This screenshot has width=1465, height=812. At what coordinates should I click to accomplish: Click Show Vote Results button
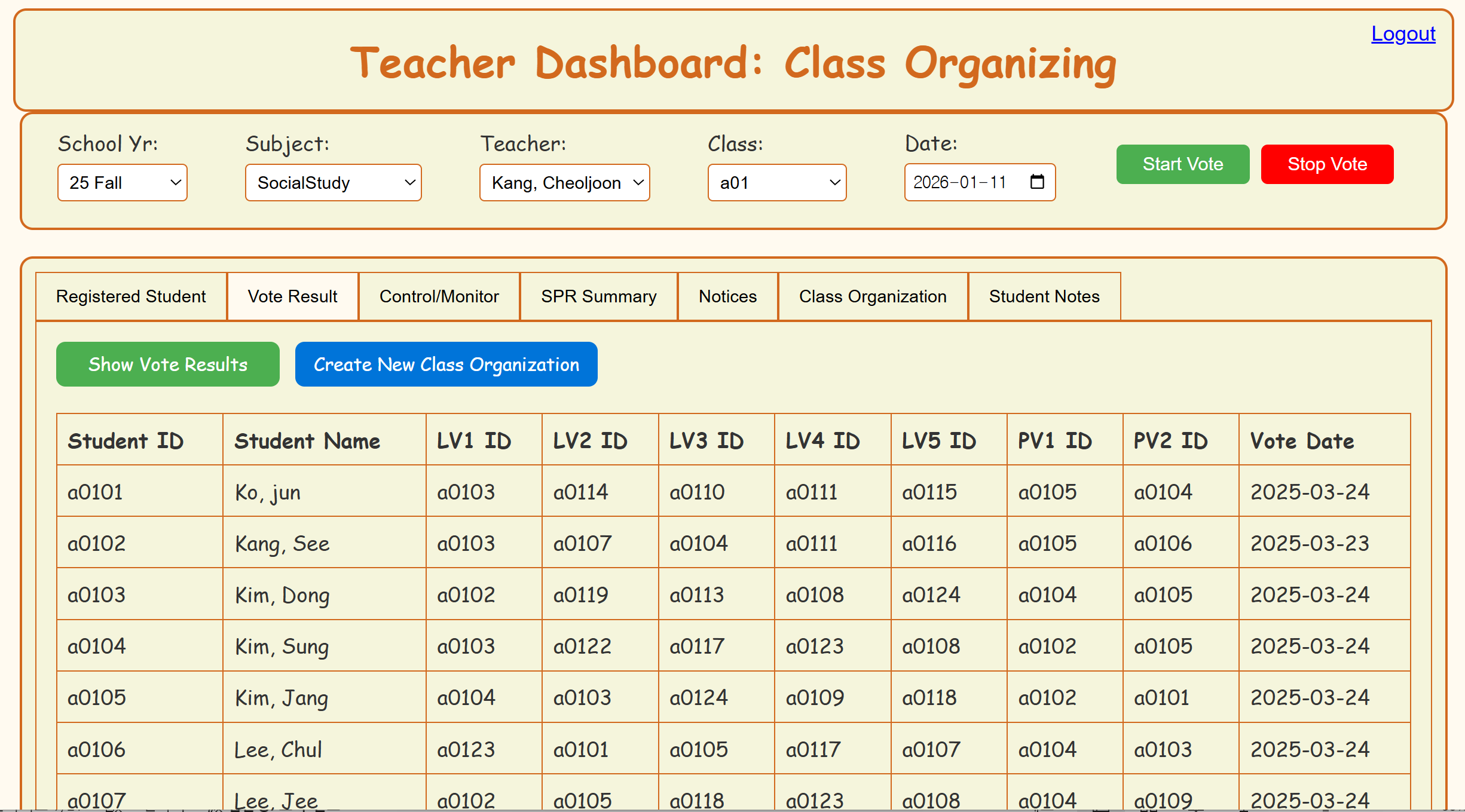(167, 364)
